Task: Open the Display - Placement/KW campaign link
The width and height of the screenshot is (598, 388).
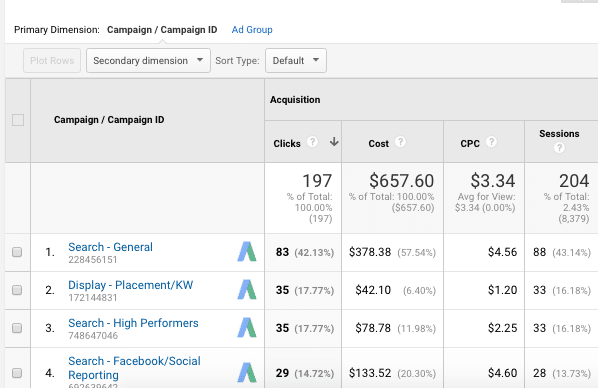Action: (x=130, y=285)
